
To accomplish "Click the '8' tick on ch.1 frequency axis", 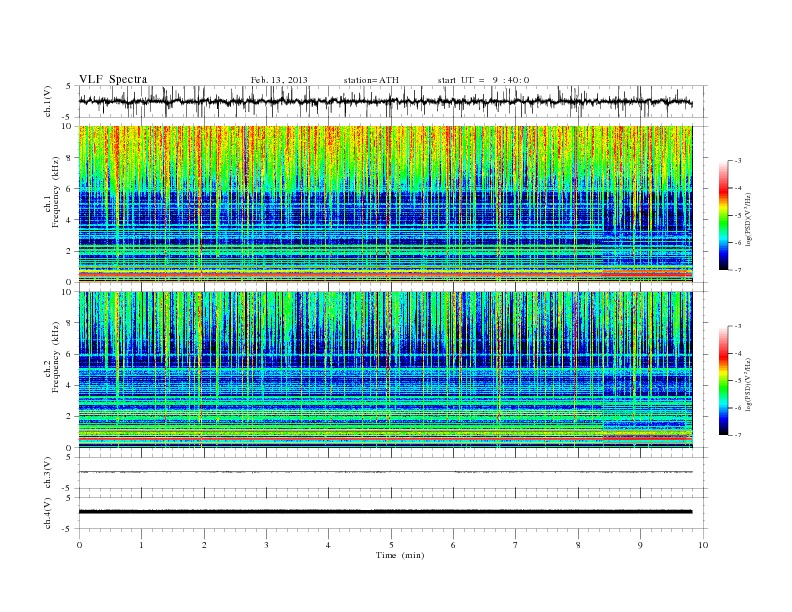I will [x=70, y=158].
